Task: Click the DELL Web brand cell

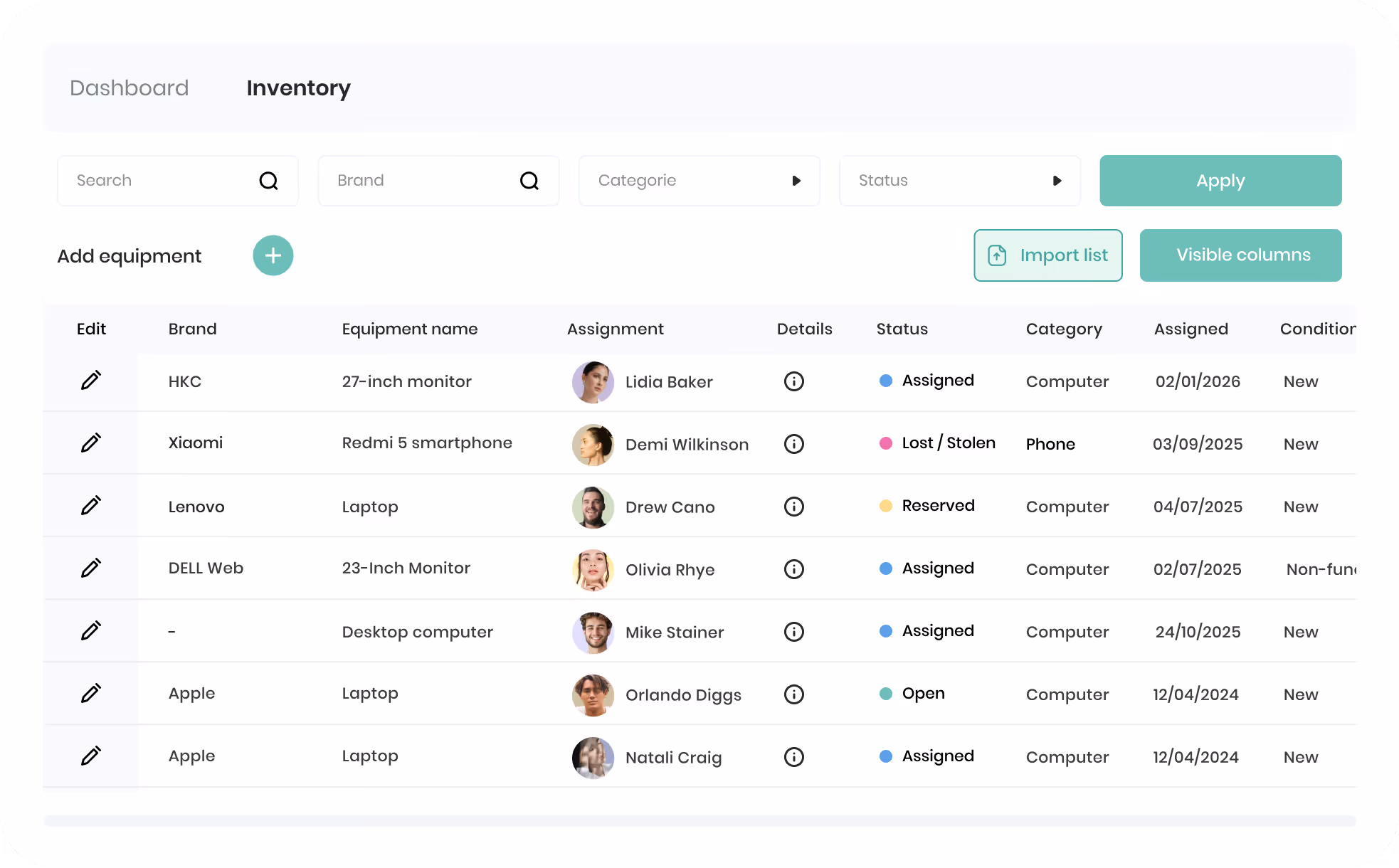Action: [x=206, y=568]
